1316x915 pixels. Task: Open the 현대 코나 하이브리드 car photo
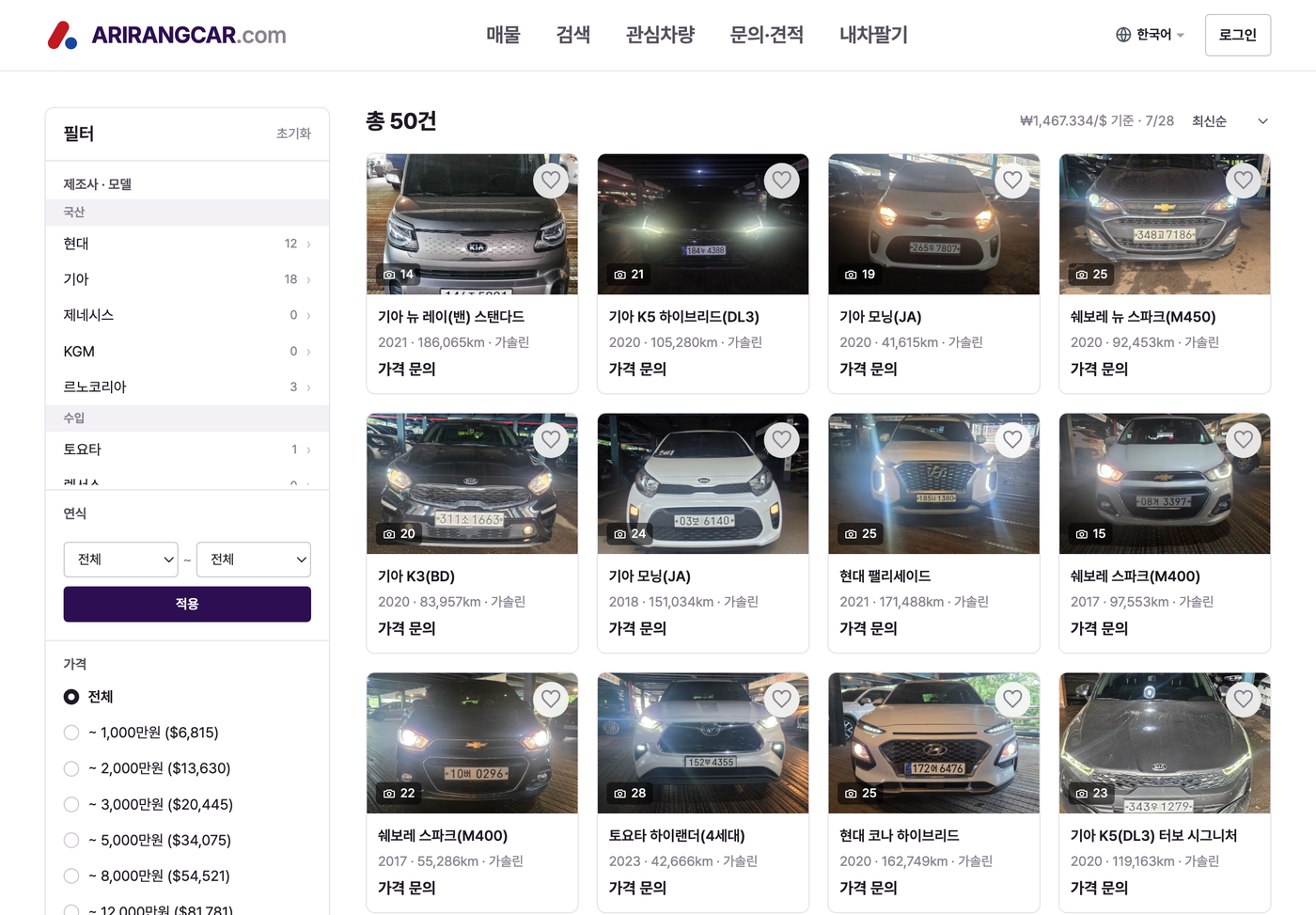click(933, 743)
